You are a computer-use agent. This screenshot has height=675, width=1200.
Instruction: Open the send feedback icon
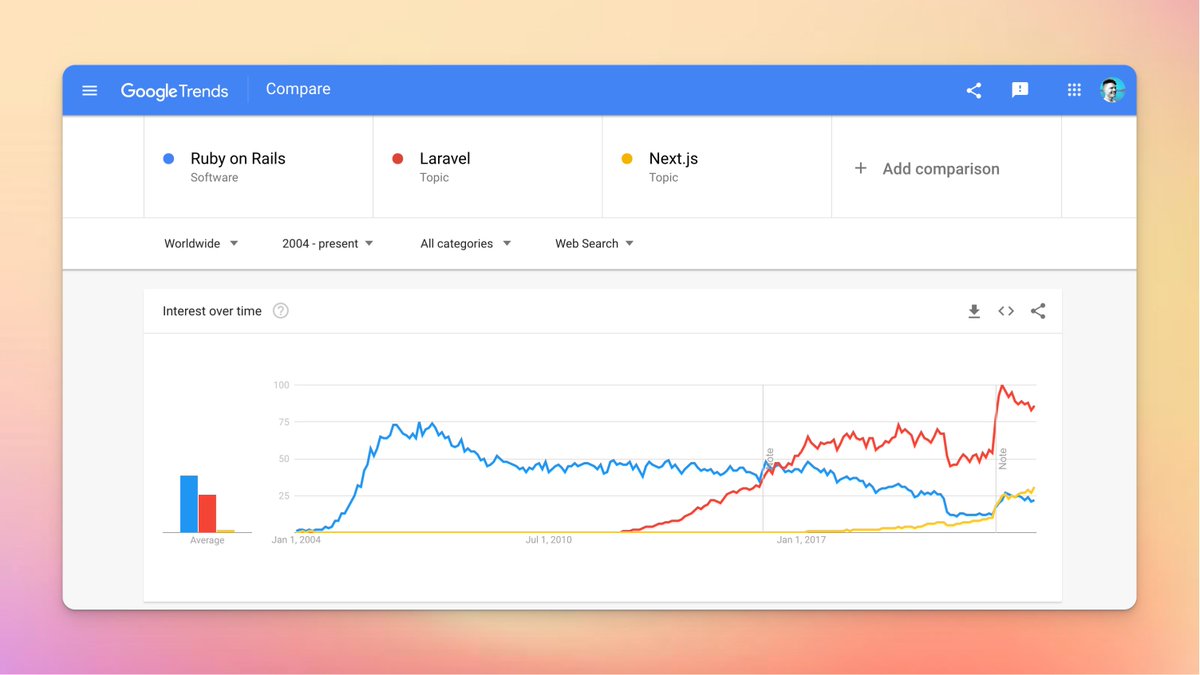[1020, 90]
